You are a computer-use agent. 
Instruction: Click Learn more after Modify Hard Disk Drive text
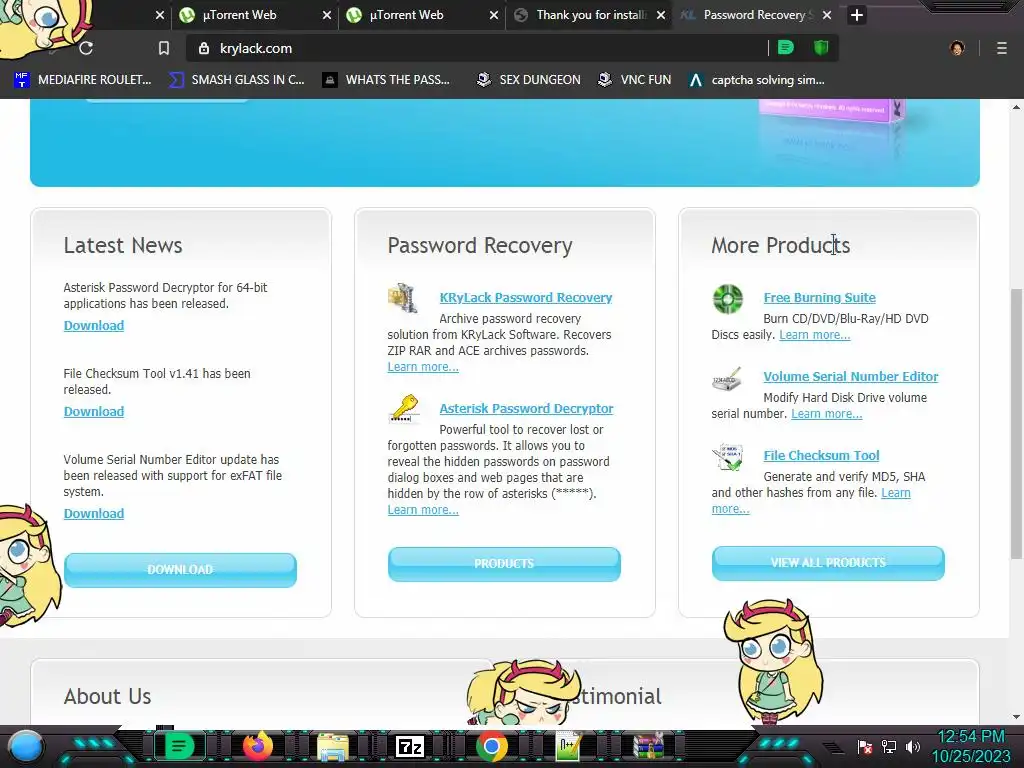tap(826, 414)
